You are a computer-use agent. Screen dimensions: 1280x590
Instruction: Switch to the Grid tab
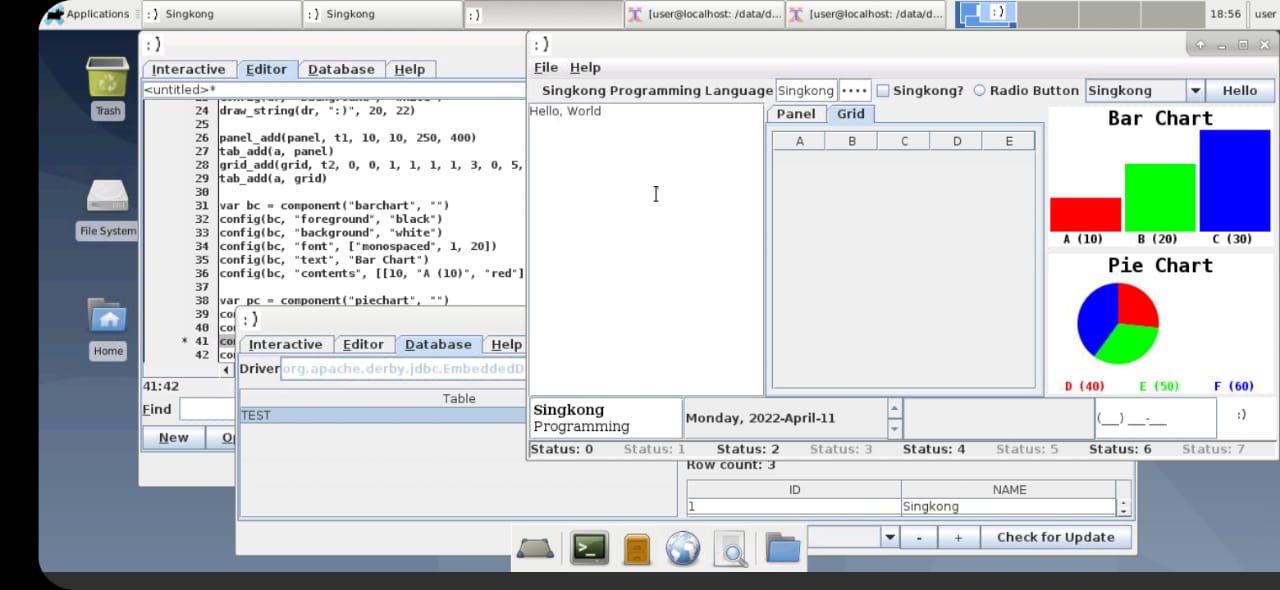851,114
